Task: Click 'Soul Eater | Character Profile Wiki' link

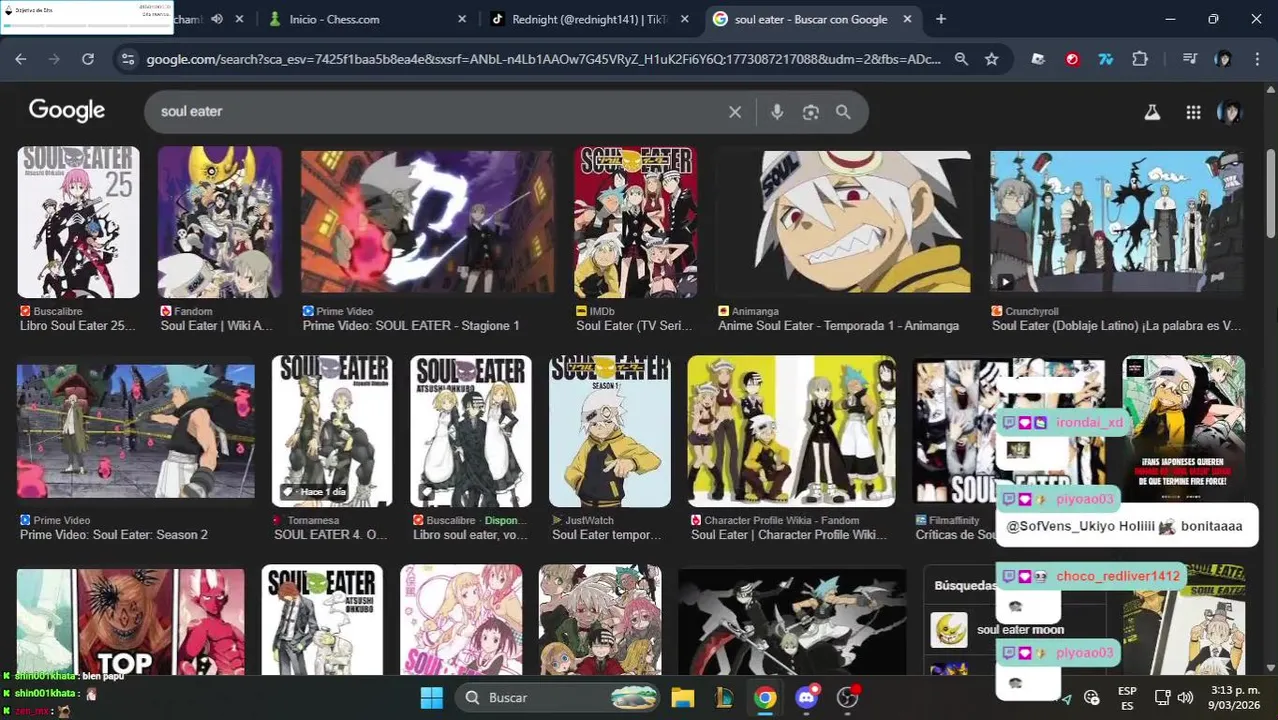Action: [789, 535]
